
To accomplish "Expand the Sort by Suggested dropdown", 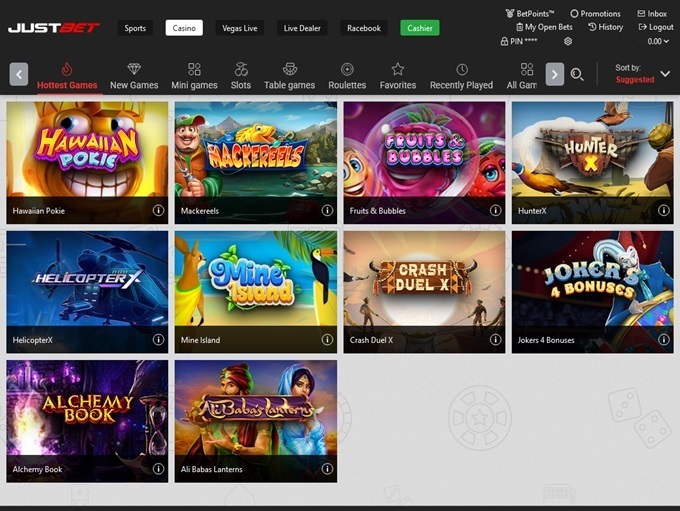I will click(x=643, y=74).
